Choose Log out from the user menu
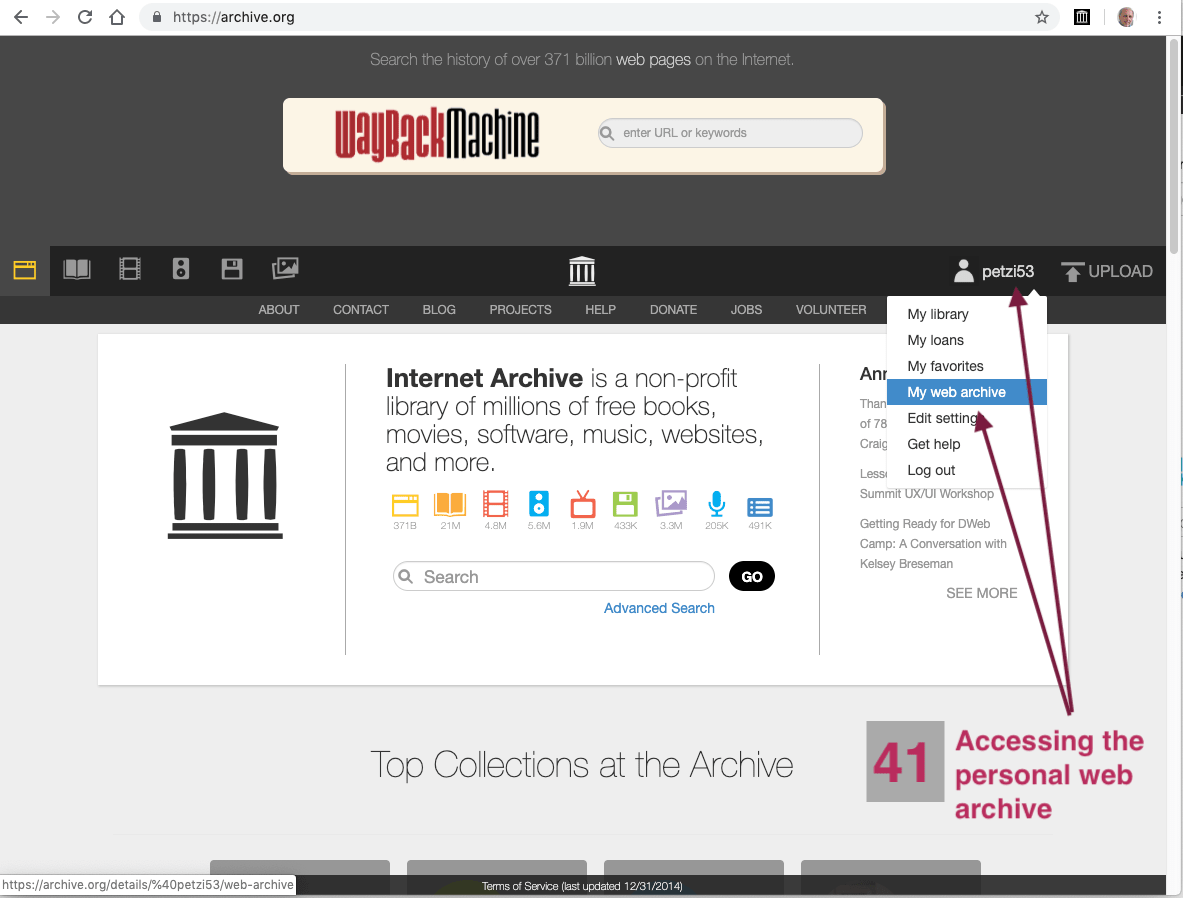 pyautogui.click(x=931, y=470)
